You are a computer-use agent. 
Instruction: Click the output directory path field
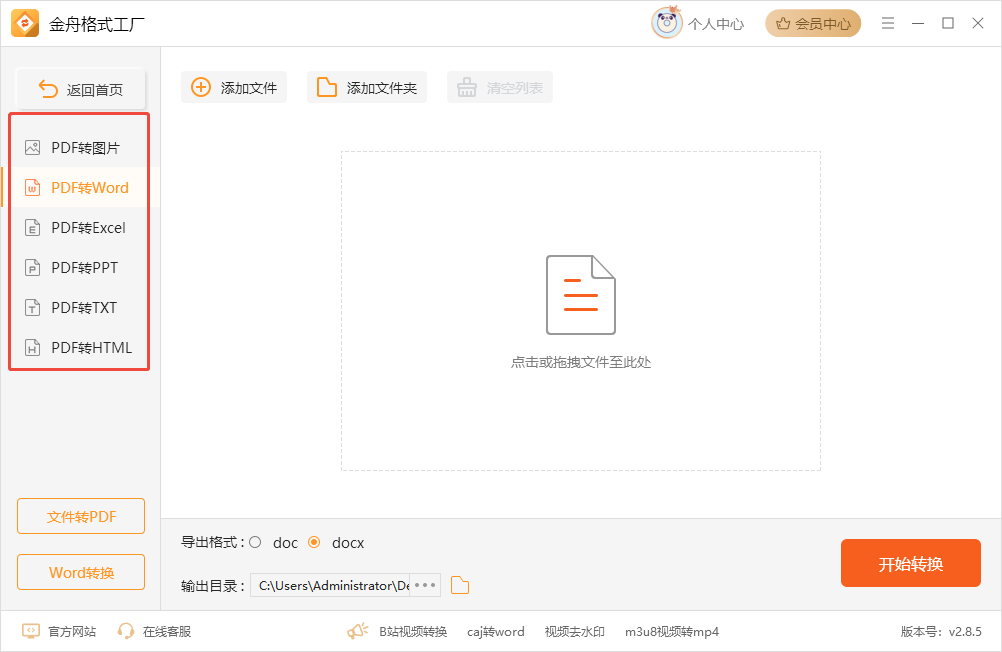pyautogui.click(x=330, y=585)
